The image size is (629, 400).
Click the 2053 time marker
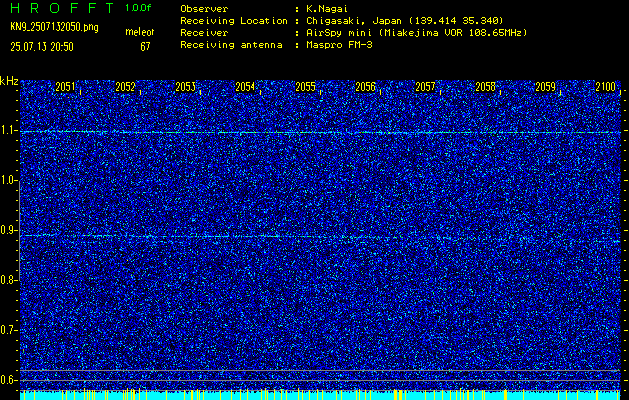(x=185, y=87)
